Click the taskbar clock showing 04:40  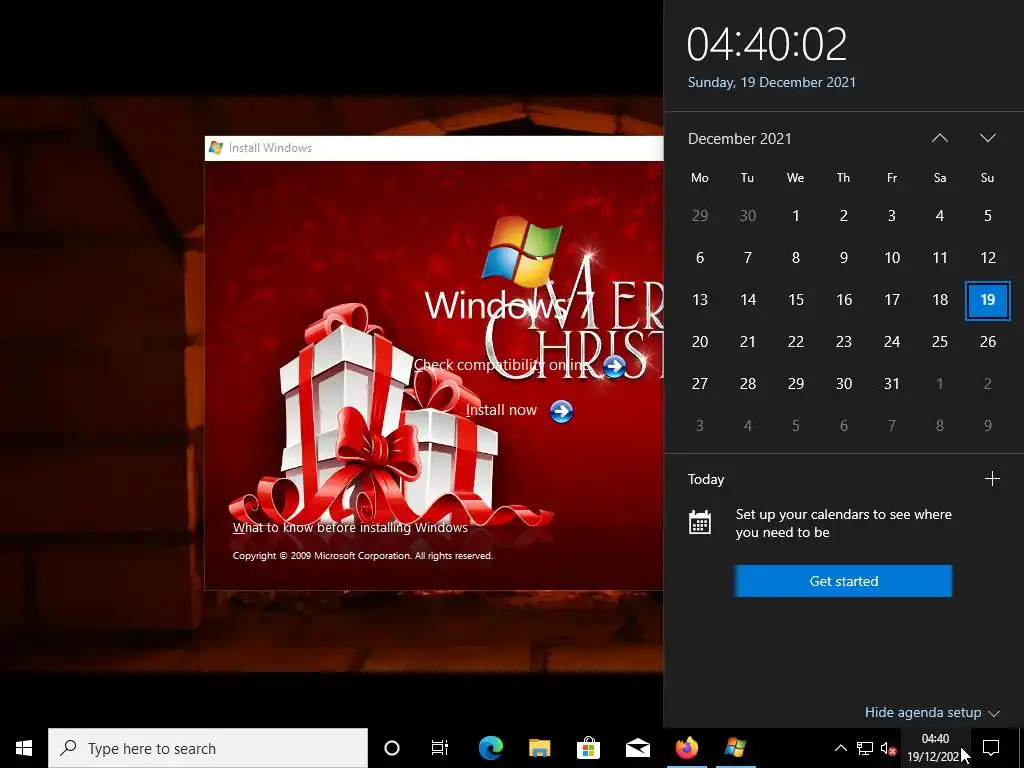coord(935,748)
